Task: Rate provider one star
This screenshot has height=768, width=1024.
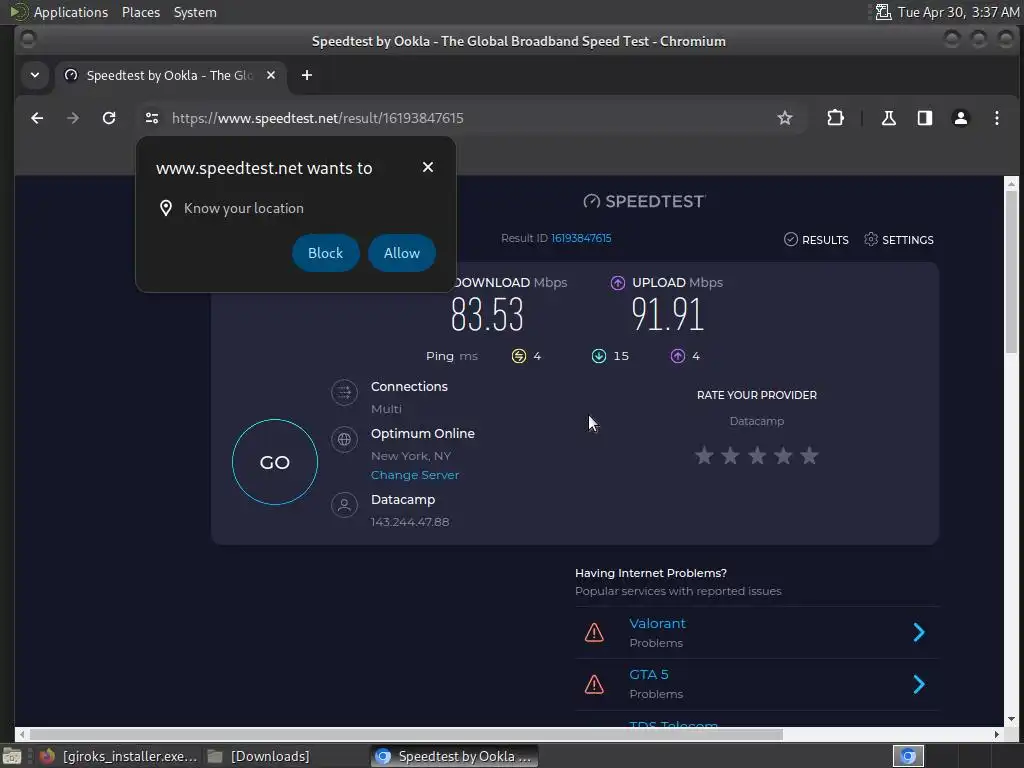Action: point(704,455)
